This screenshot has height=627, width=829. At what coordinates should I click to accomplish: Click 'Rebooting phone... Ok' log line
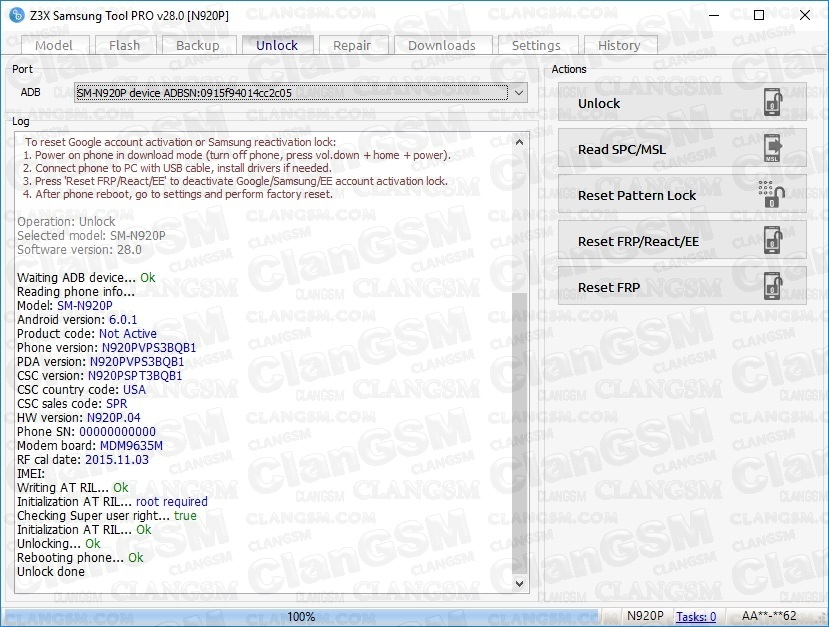(x=80, y=558)
